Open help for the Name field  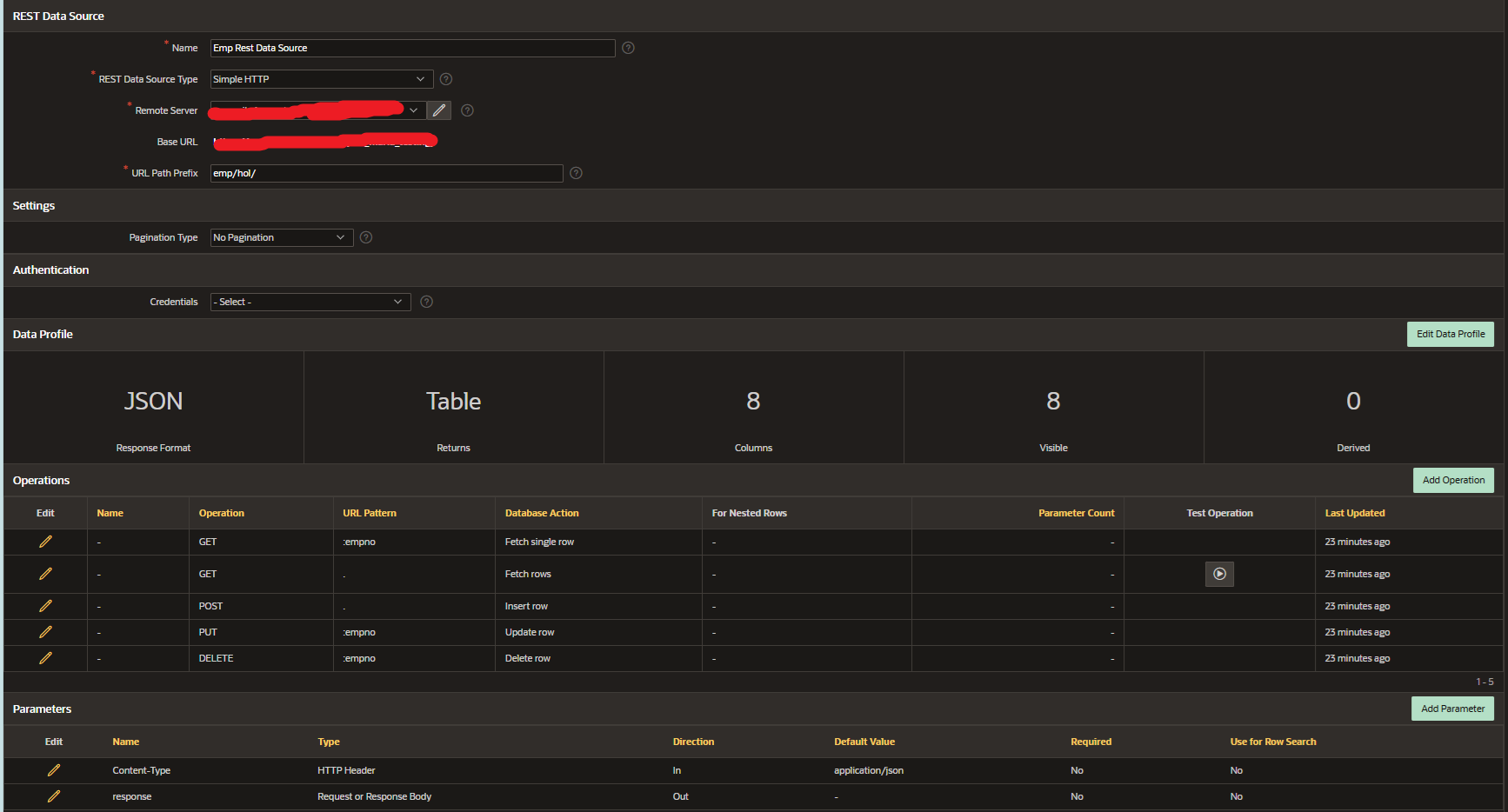click(628, 48)
